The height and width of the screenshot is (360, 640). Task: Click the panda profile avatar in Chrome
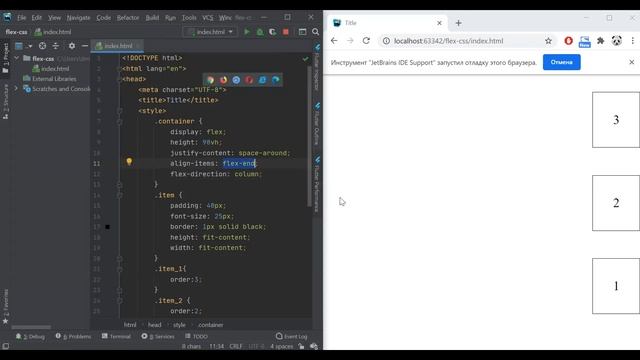tap(616, 41)
